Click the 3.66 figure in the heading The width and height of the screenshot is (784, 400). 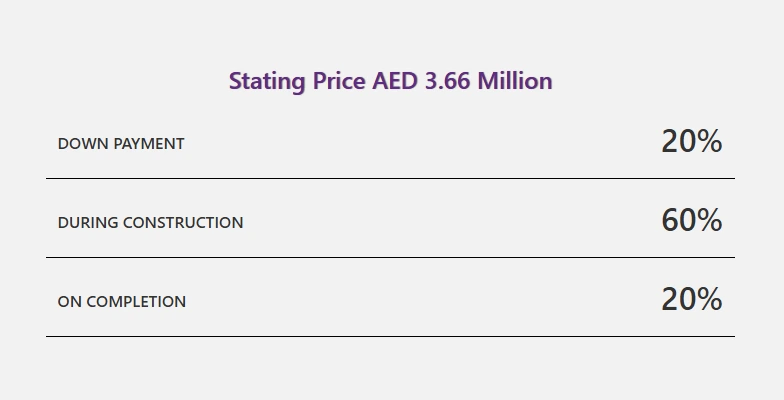pos(448,81)
